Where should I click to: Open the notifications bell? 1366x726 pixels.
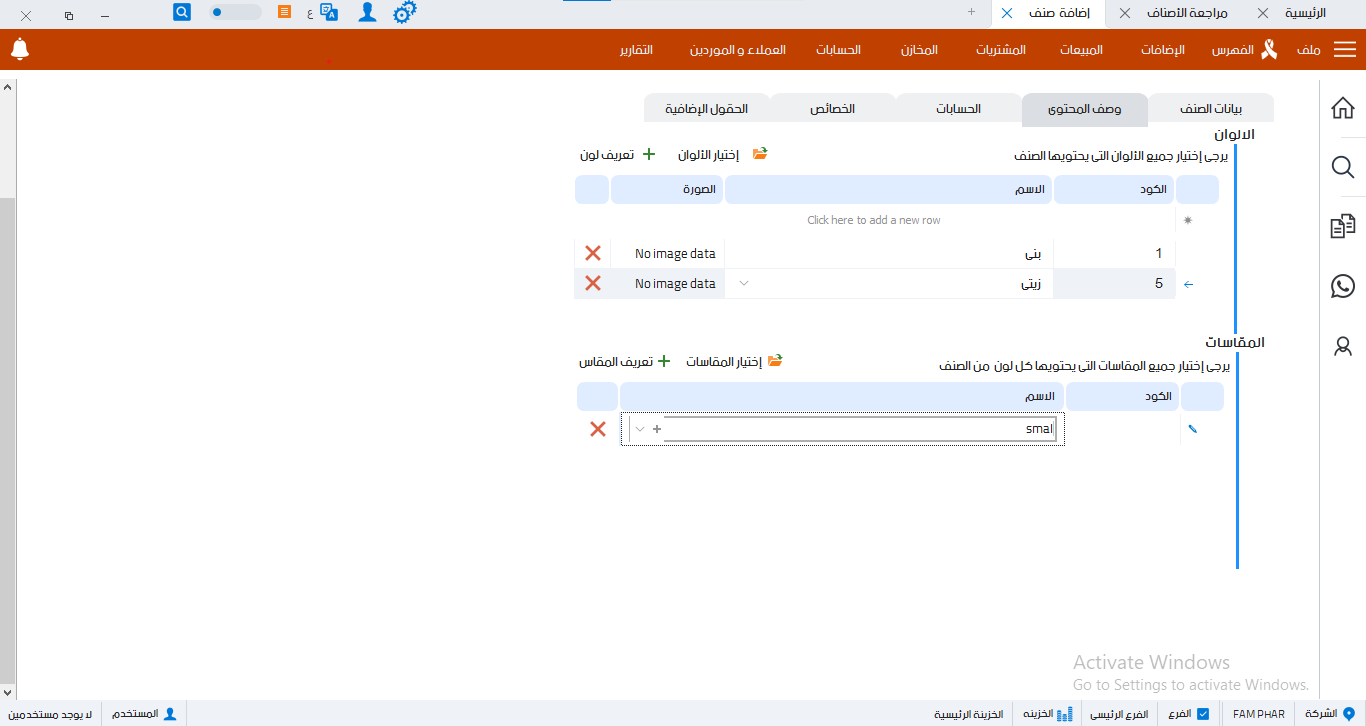20,49
